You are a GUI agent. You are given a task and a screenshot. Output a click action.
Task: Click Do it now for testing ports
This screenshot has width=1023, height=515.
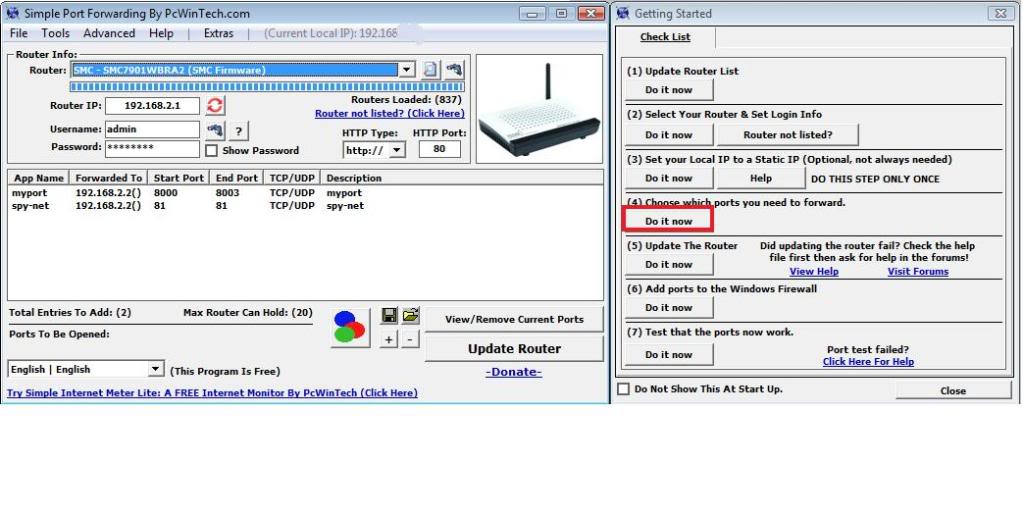click(669, 354)
